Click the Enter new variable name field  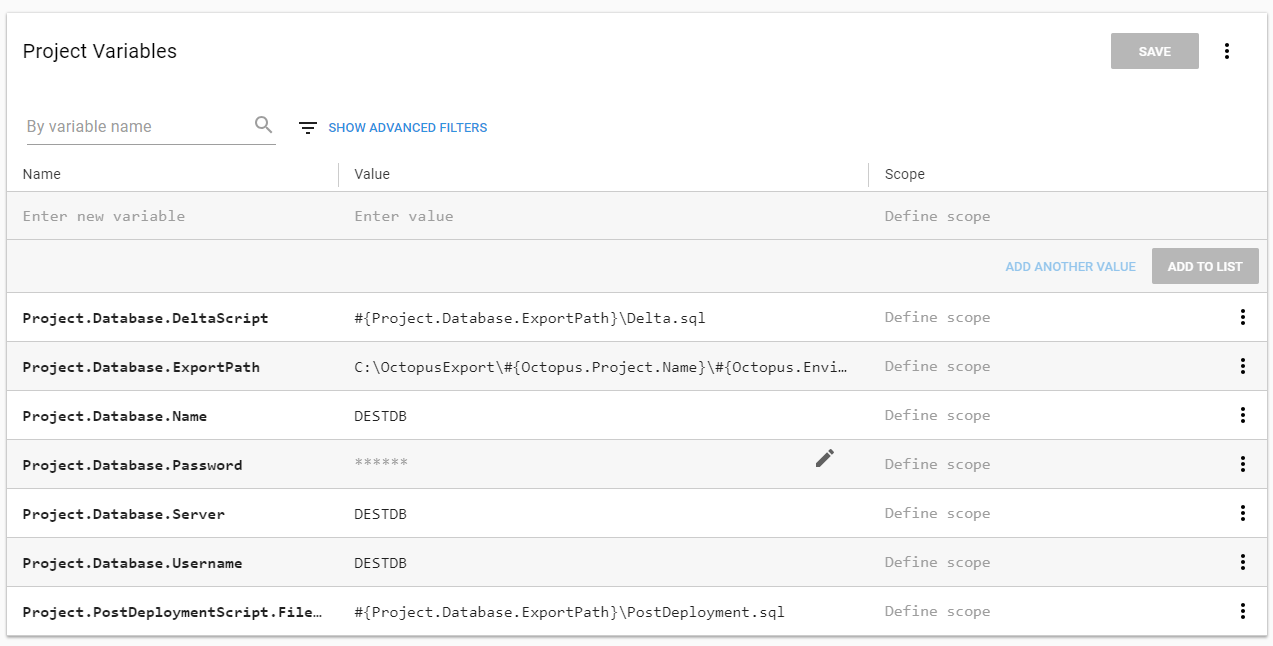point(170,216)
